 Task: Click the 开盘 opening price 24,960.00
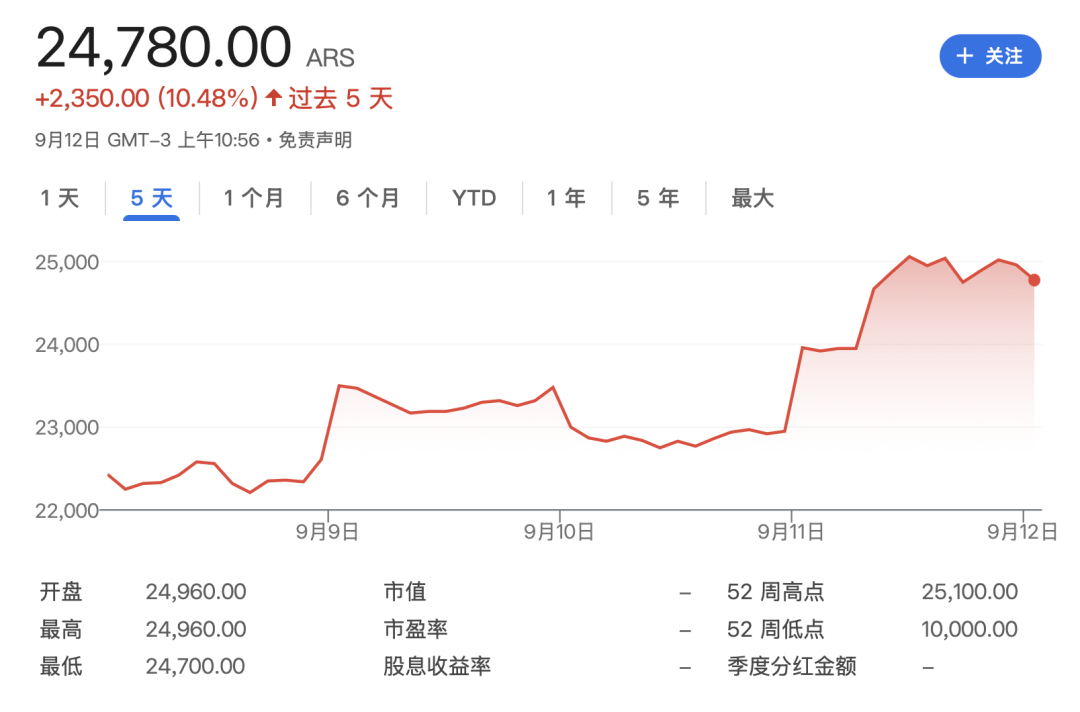point(195,592)
